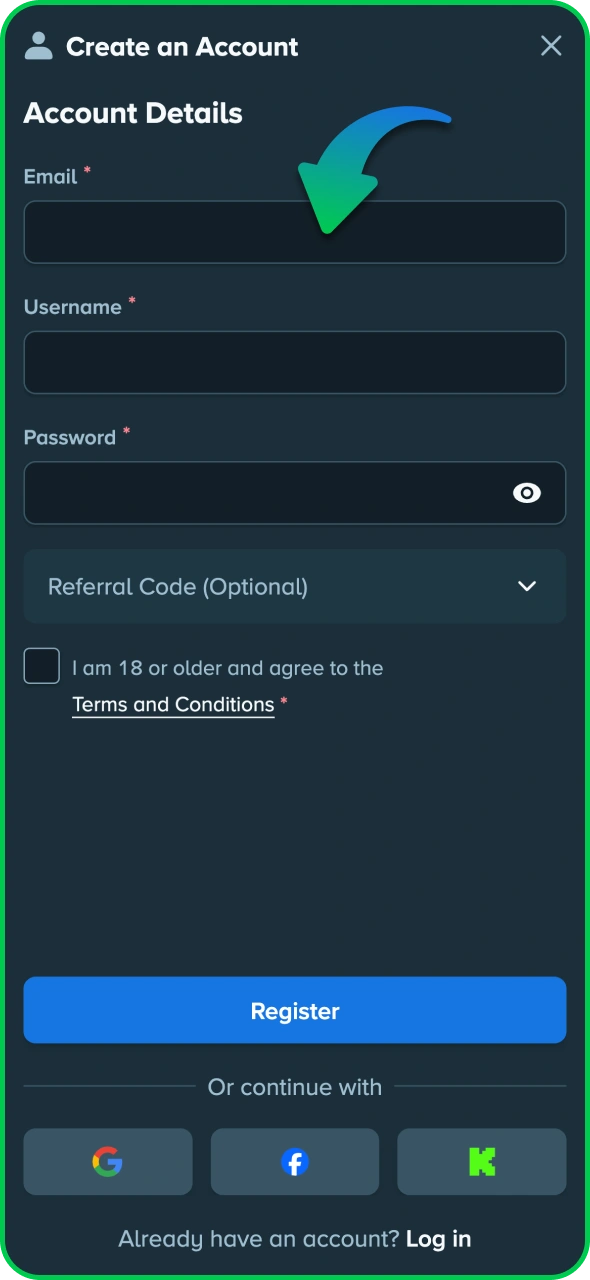Click the user profile icon beside Create an Account
The image size is (590, 1280).
coord(39,46)
